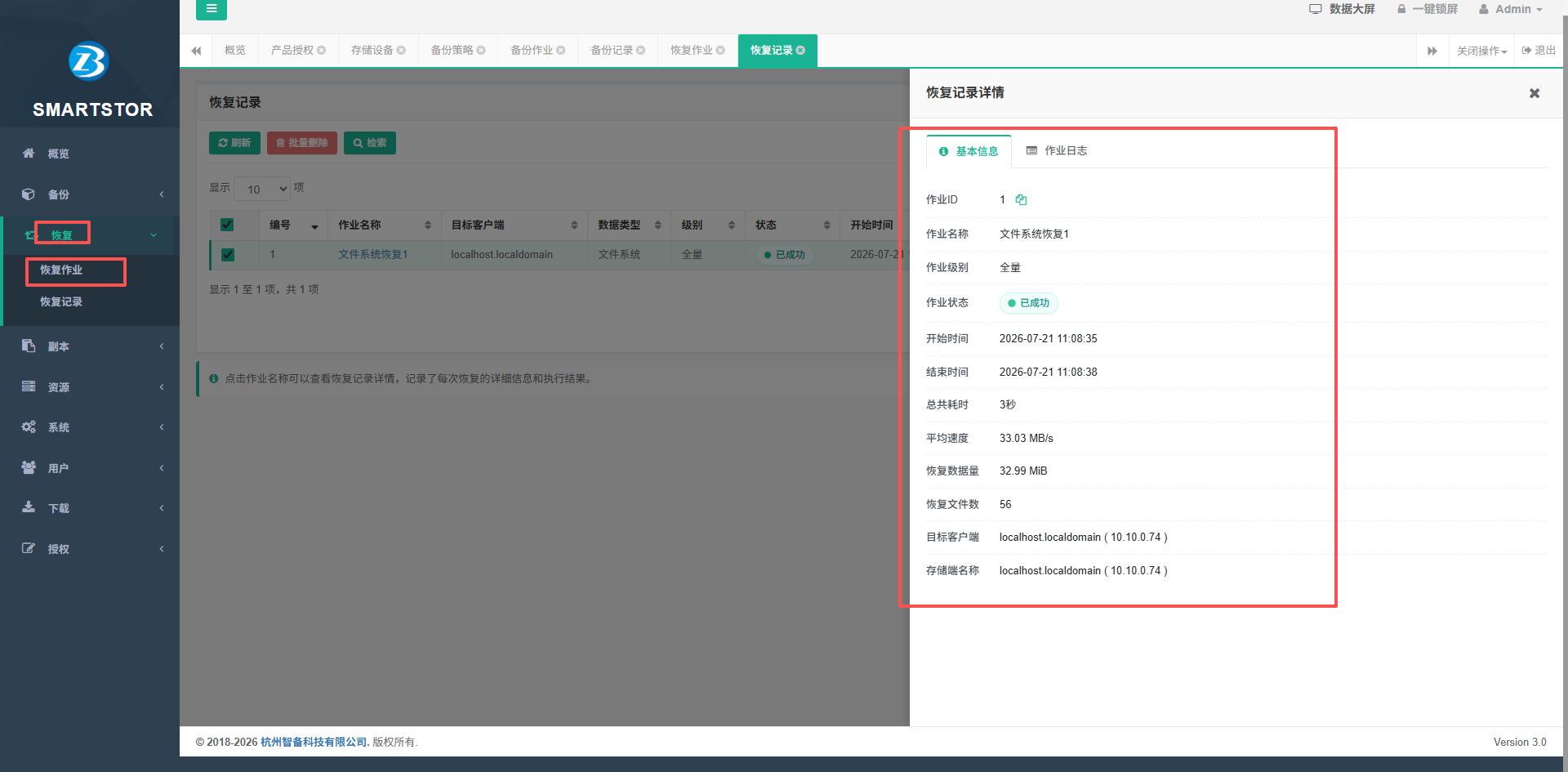1568x772 pixels.
Task: Click the SmartStor logo icon
Action: [x=89, y=61]
